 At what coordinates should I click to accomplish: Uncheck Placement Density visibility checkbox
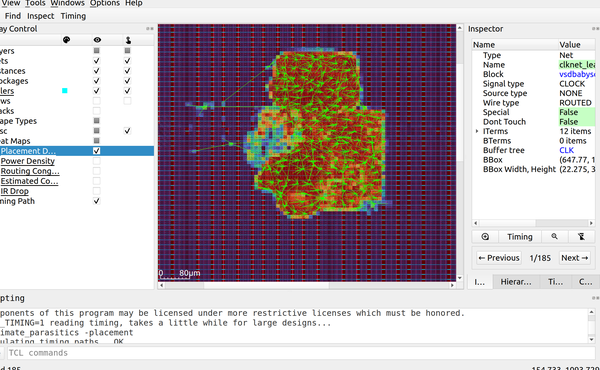pos(96,151)
